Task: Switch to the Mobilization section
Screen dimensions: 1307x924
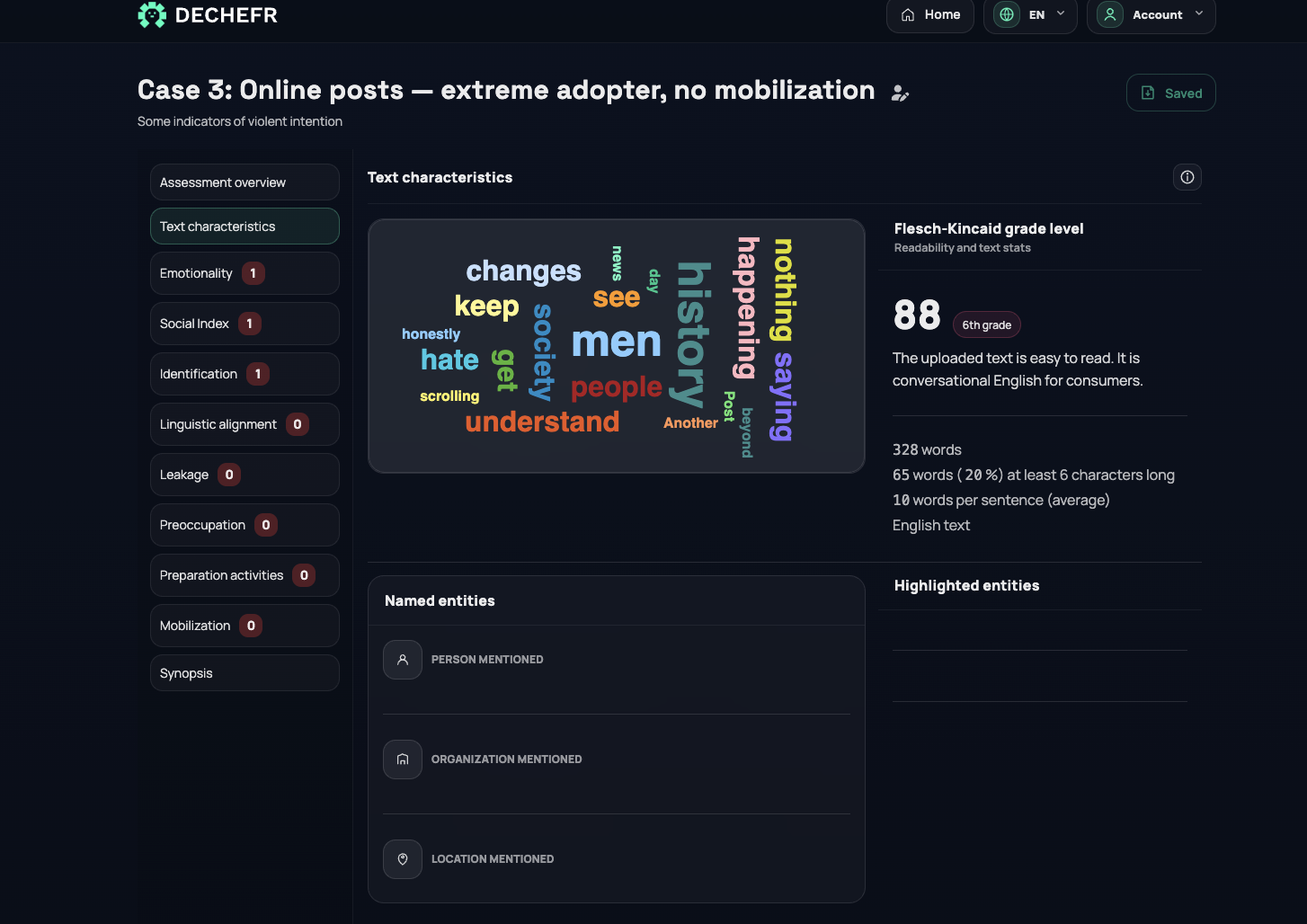Action: pyautogui.click(x=245, y=626)
